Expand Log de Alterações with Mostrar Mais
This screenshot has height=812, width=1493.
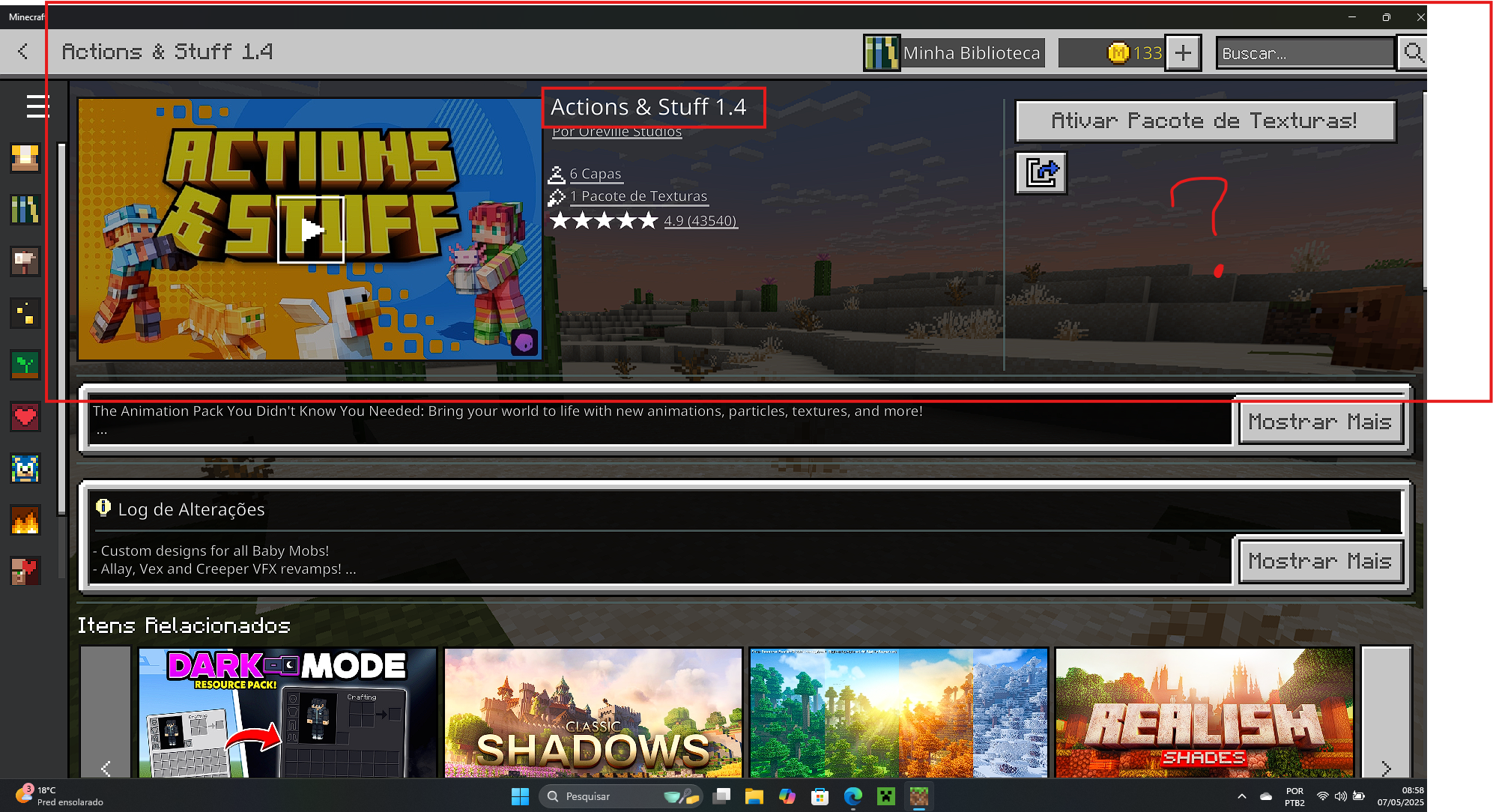1319,562
